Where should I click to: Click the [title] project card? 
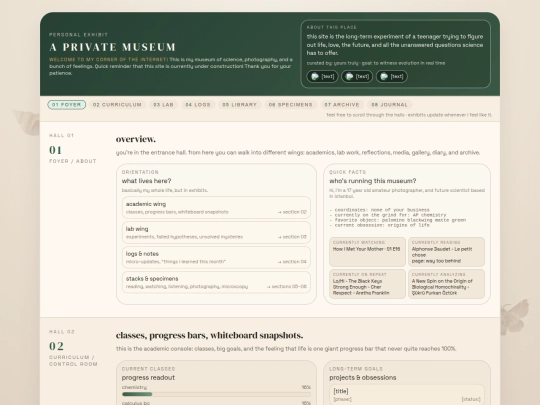click(407, 395)
